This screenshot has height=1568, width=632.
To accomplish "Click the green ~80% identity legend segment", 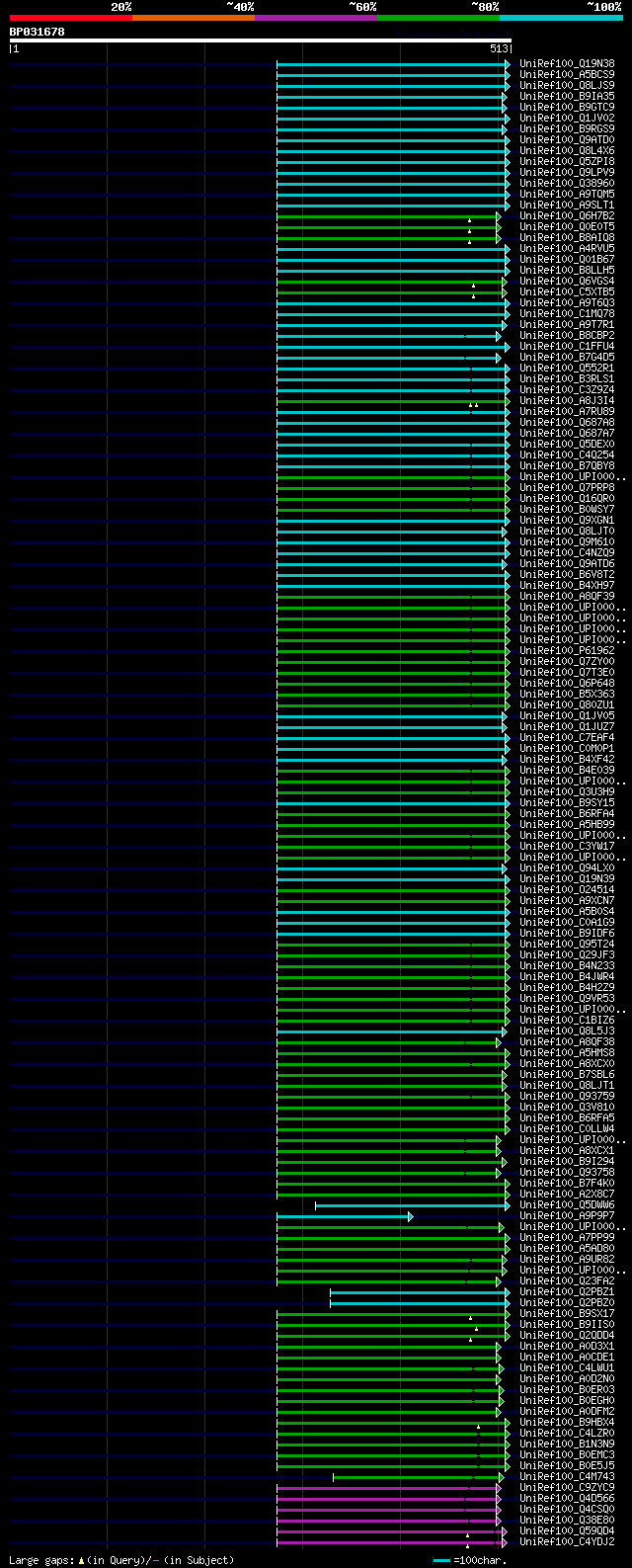I will point(437,17).
